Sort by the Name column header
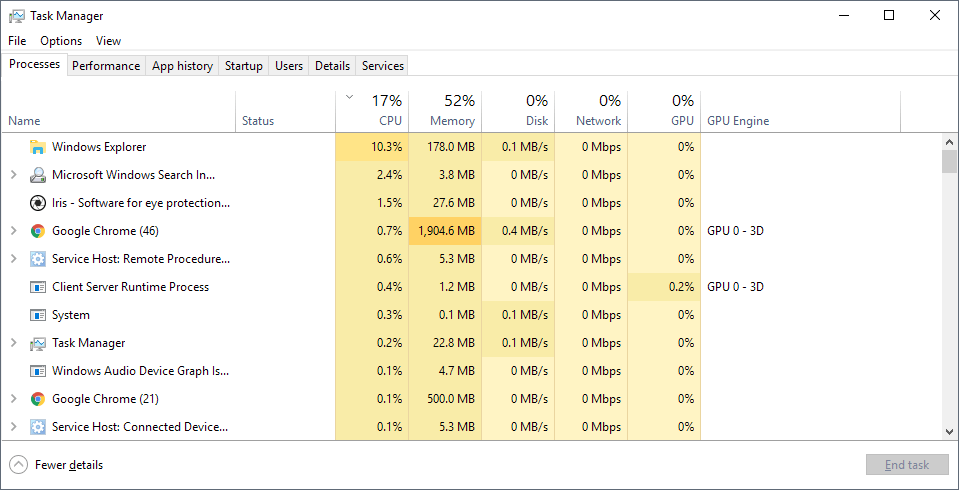 [119, 111]
